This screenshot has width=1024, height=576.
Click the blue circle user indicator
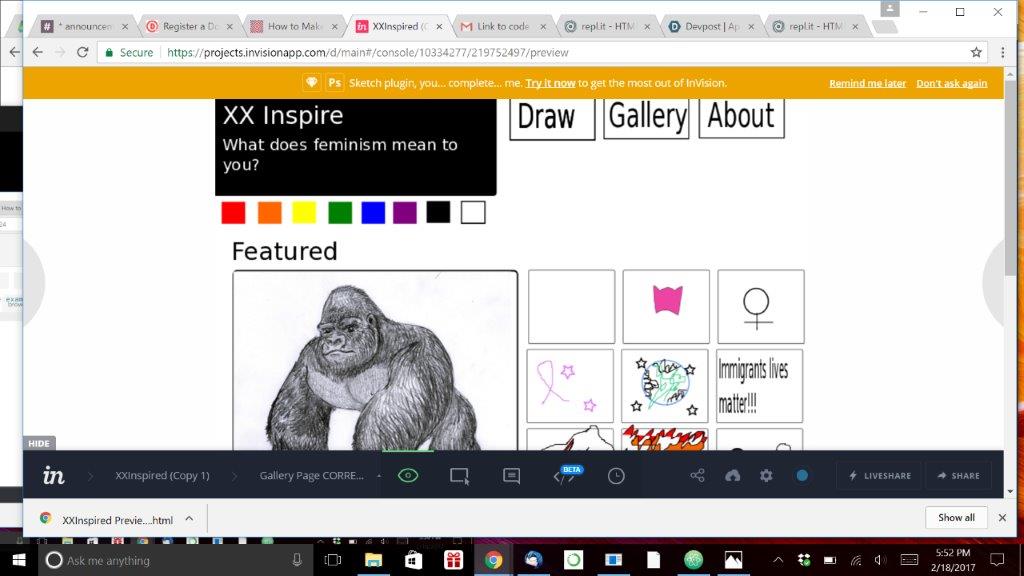(x=802, y=475)
